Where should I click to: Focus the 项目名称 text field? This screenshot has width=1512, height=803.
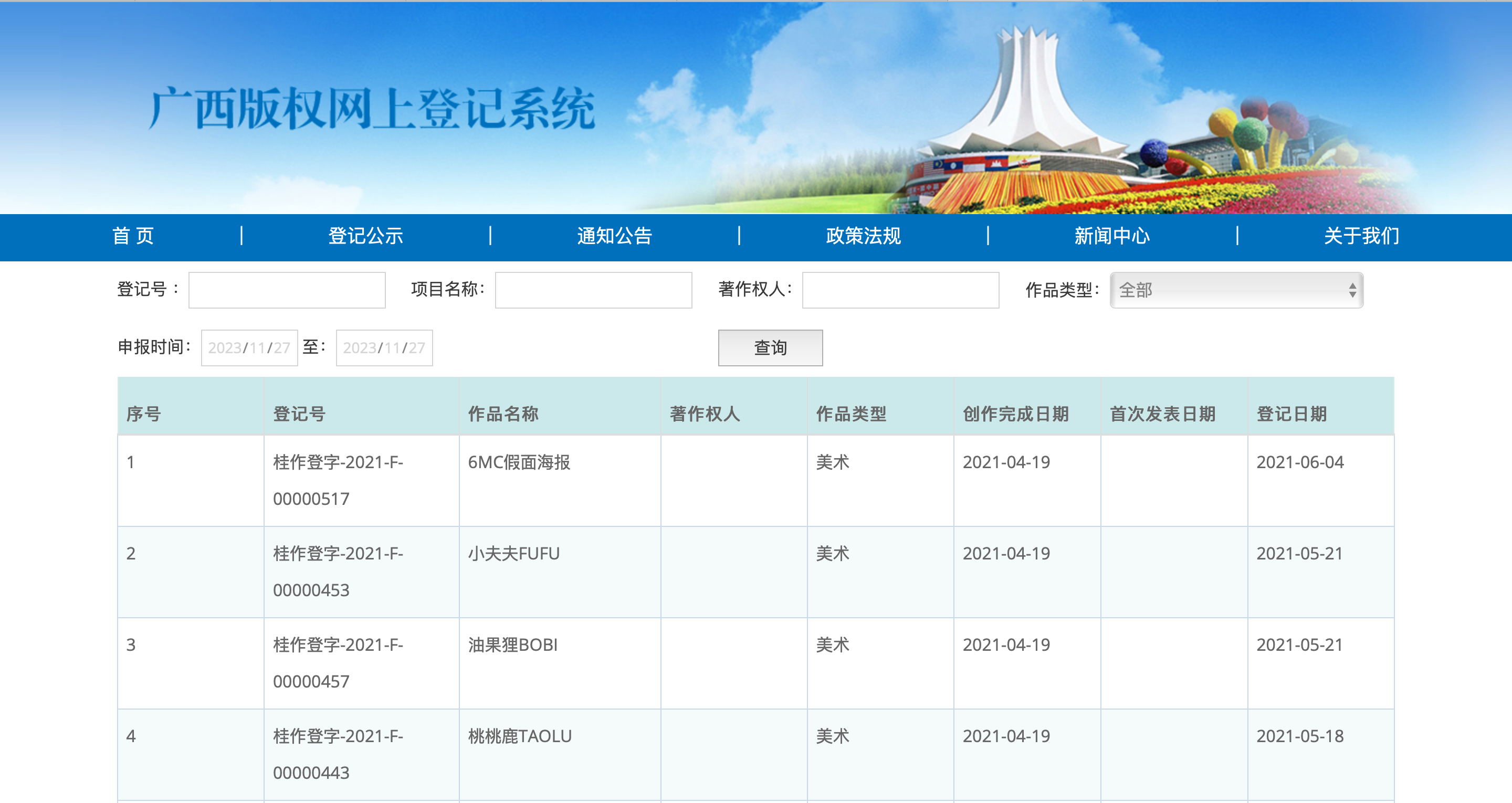tap(593, 290)
